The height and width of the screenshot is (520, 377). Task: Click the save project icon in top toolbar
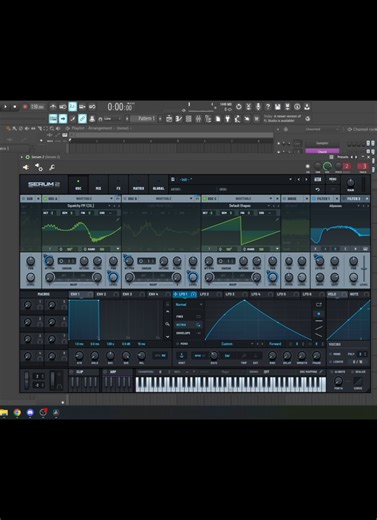277,107
